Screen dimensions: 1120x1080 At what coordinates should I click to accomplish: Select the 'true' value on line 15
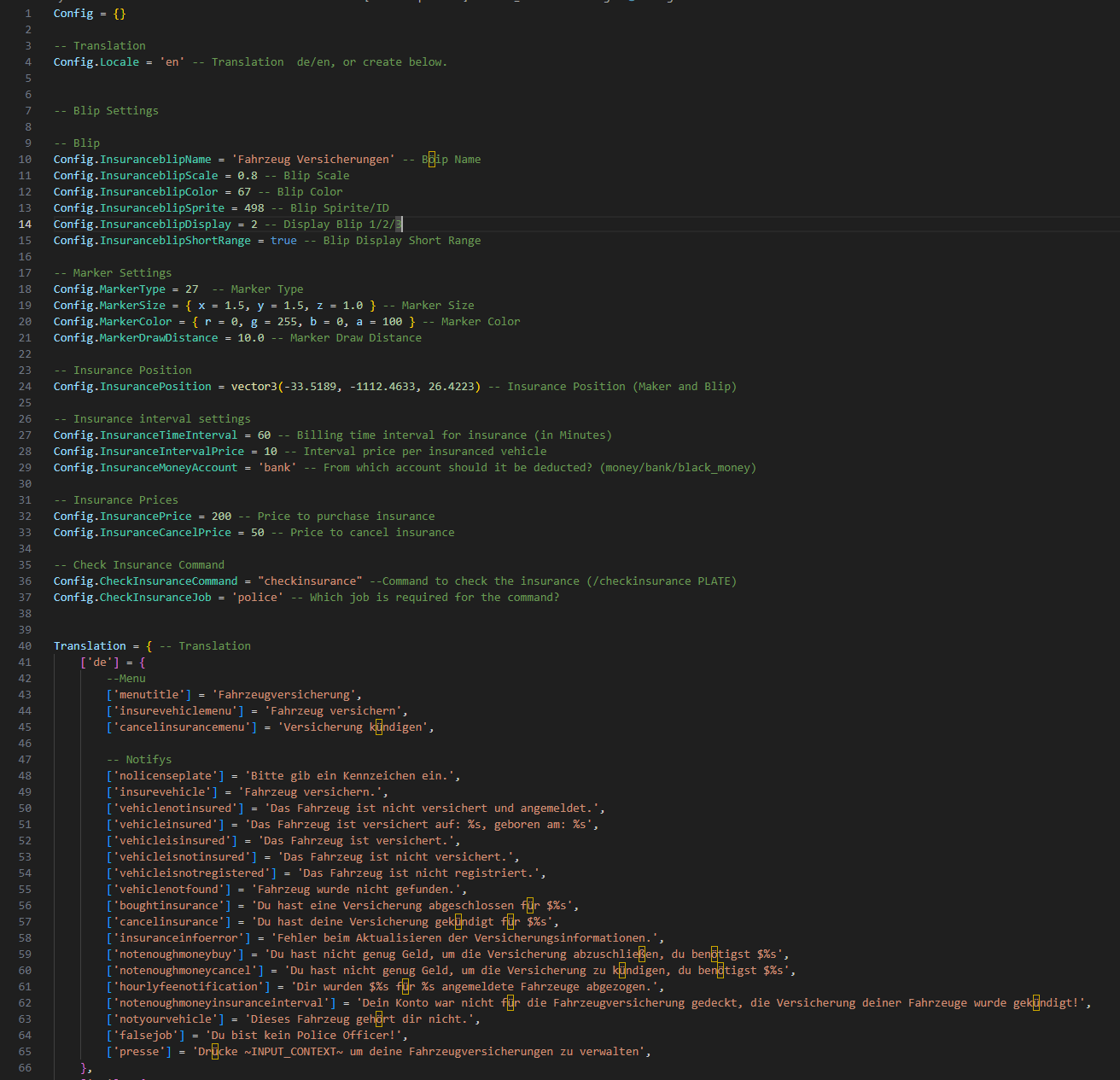283,241
